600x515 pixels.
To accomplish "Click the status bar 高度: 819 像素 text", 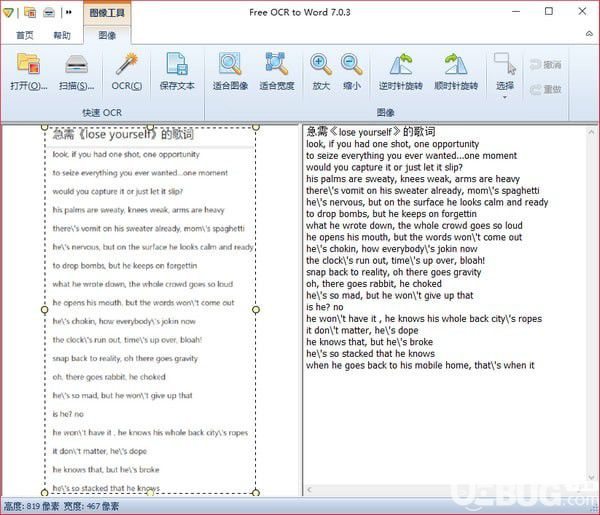I will [x=31, y=507].
